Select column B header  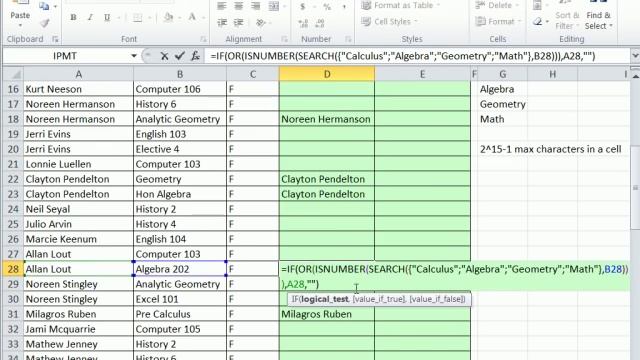(x=180, y=74)
